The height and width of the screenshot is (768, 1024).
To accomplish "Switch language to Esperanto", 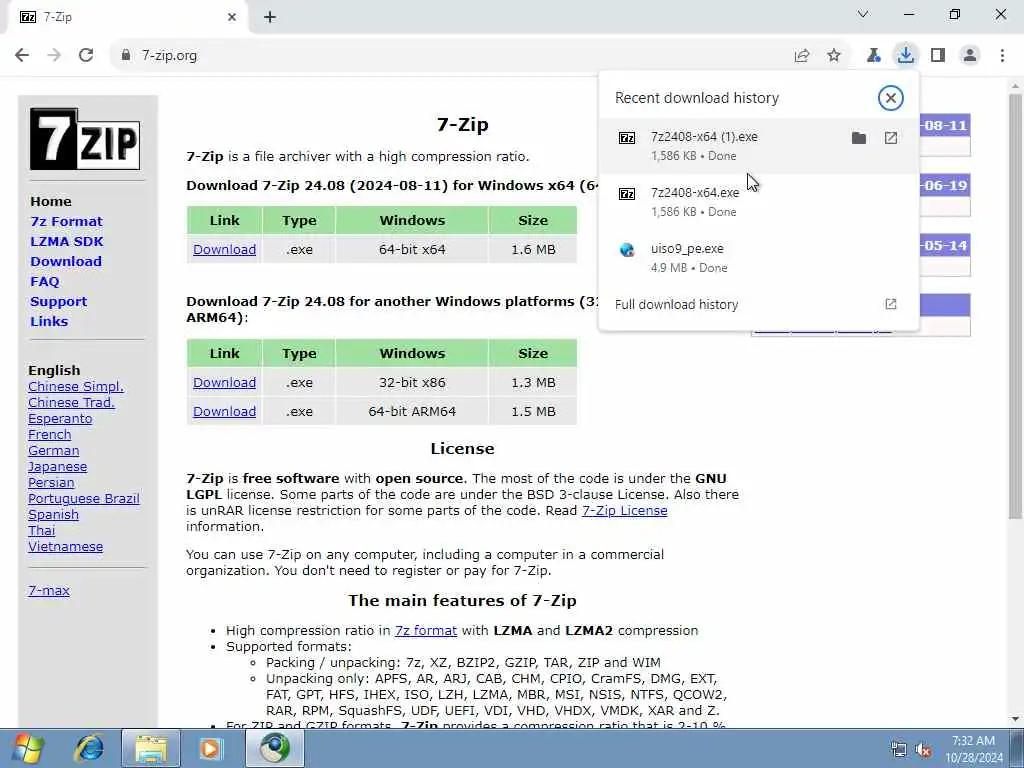I will tap(60, 419).
